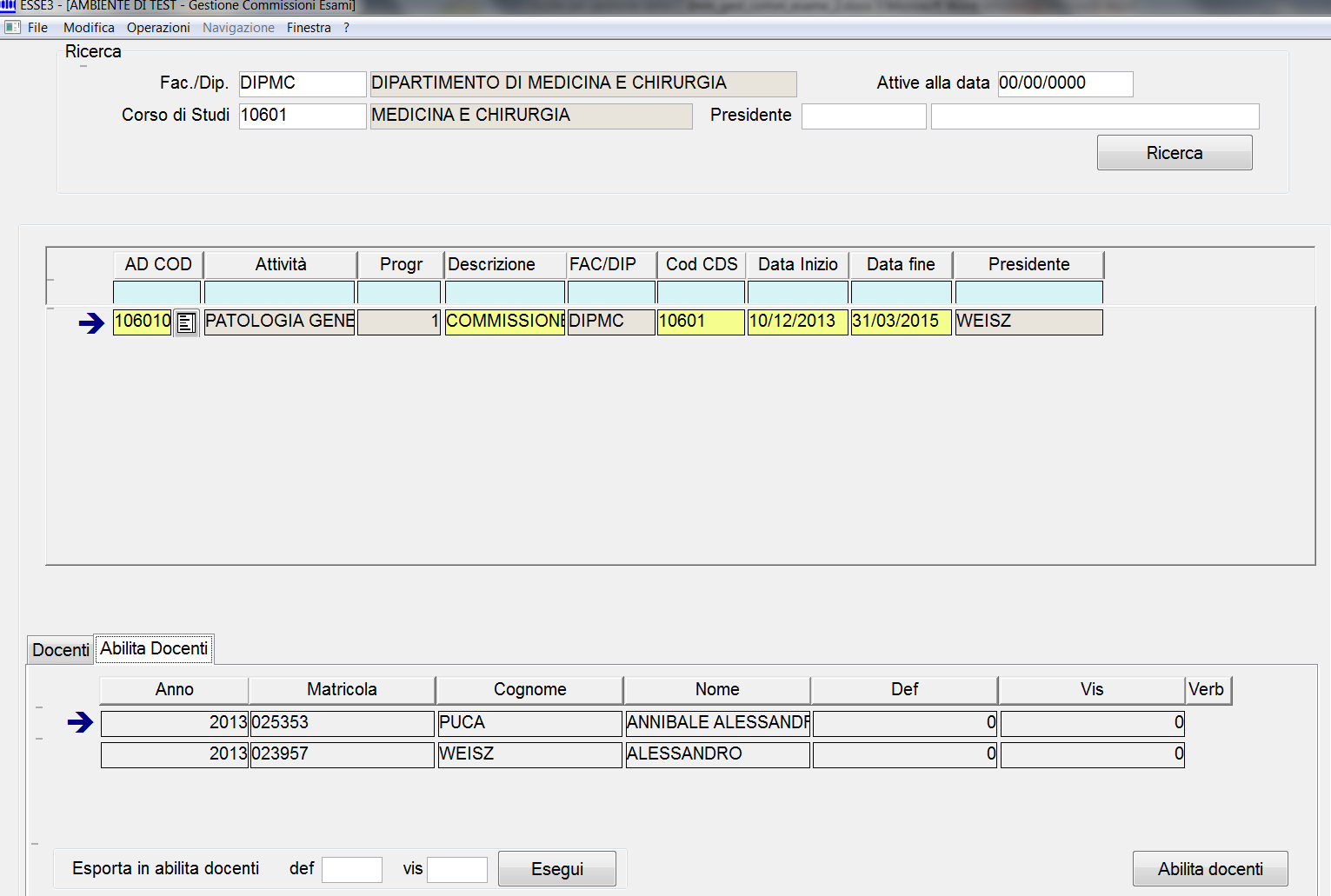Image resolution: width=1331 pixels, height=896 pixels.
Task: Click the Matricola column header
Action: [343, 690]
